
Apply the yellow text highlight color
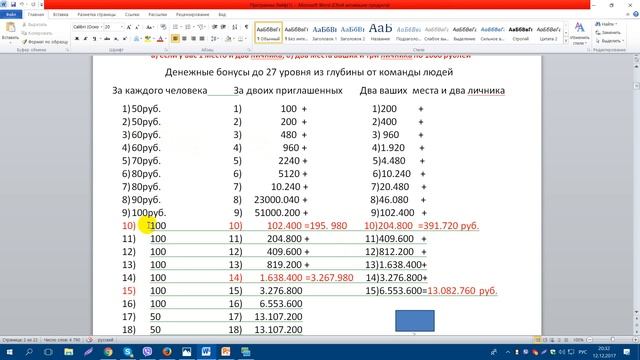pyautogui.click(x=147, y=39)
